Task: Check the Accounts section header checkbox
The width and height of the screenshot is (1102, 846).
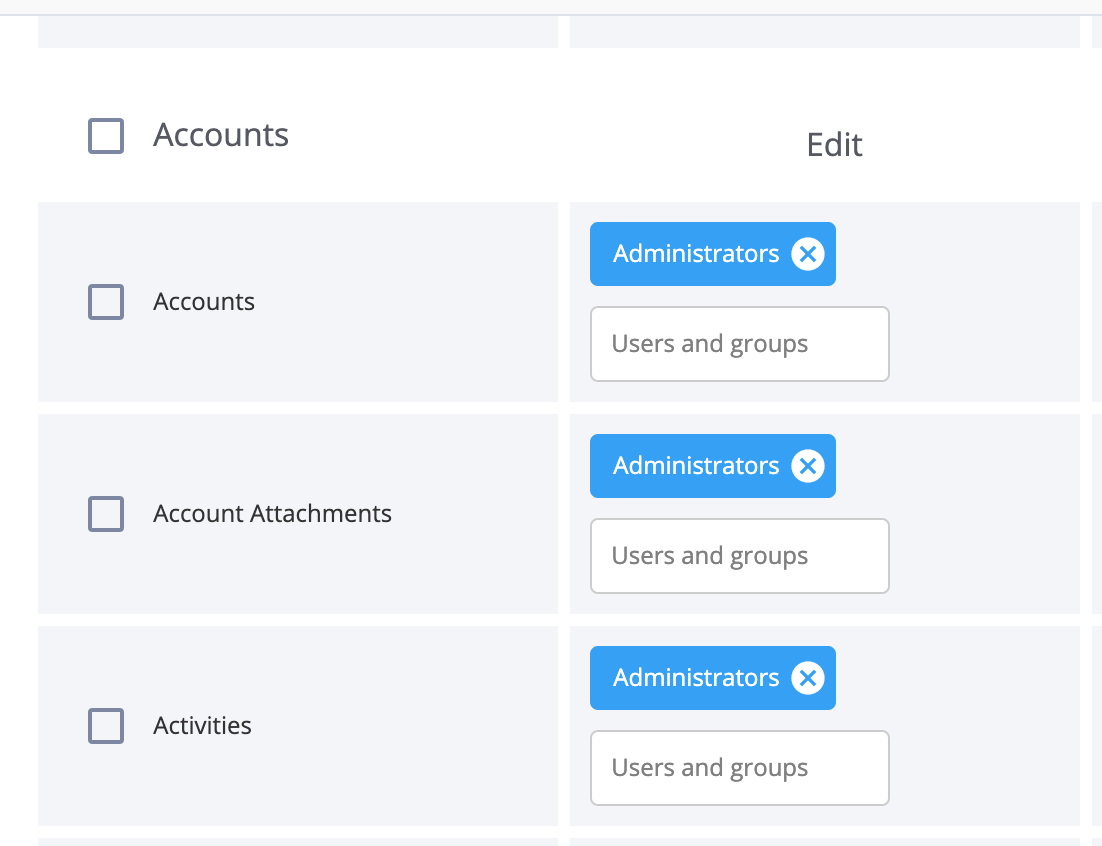Action: [x=106, y=136]
